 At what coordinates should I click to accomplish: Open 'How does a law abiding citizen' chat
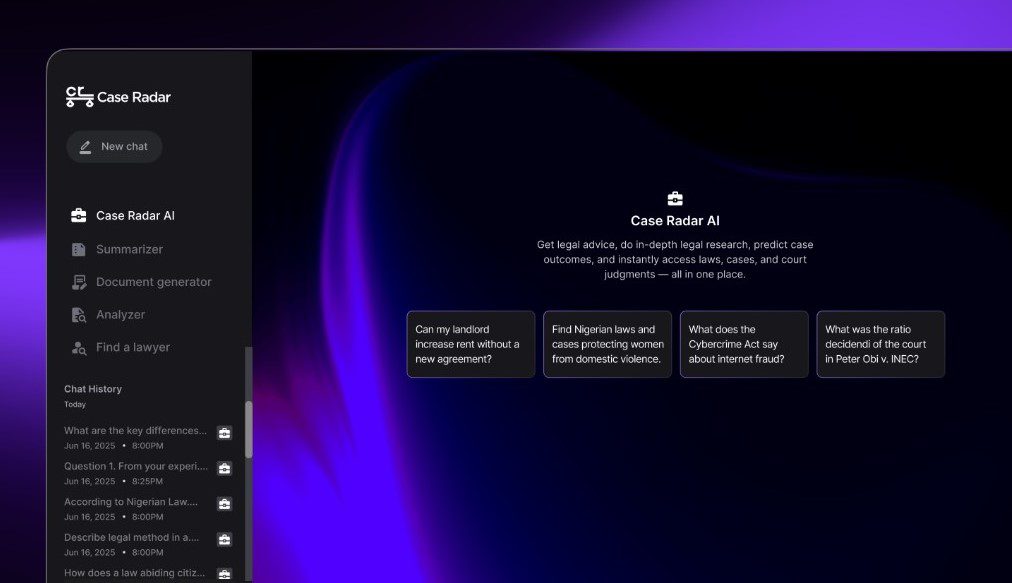[x=134, y=573]
